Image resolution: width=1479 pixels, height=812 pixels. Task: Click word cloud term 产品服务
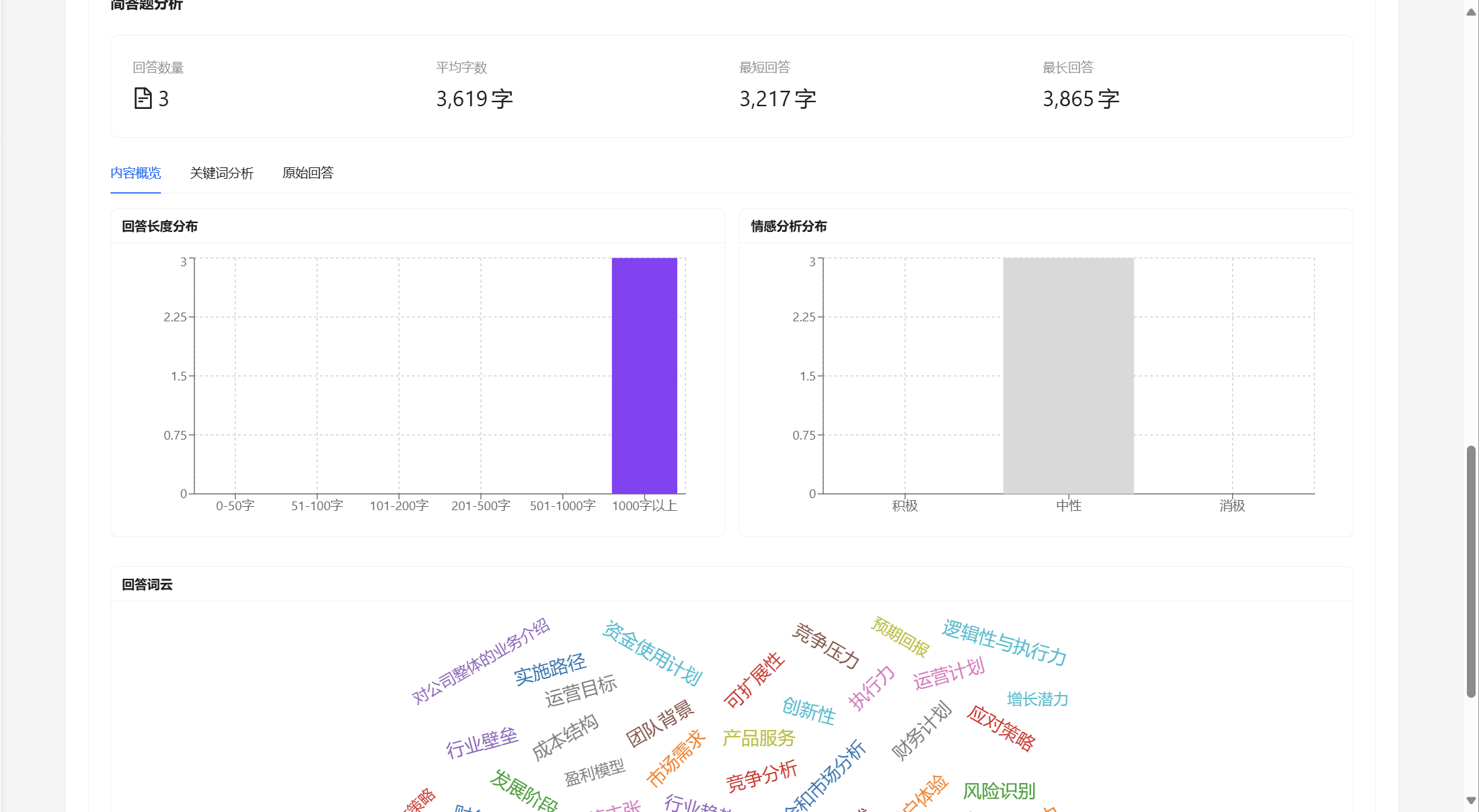759,738
